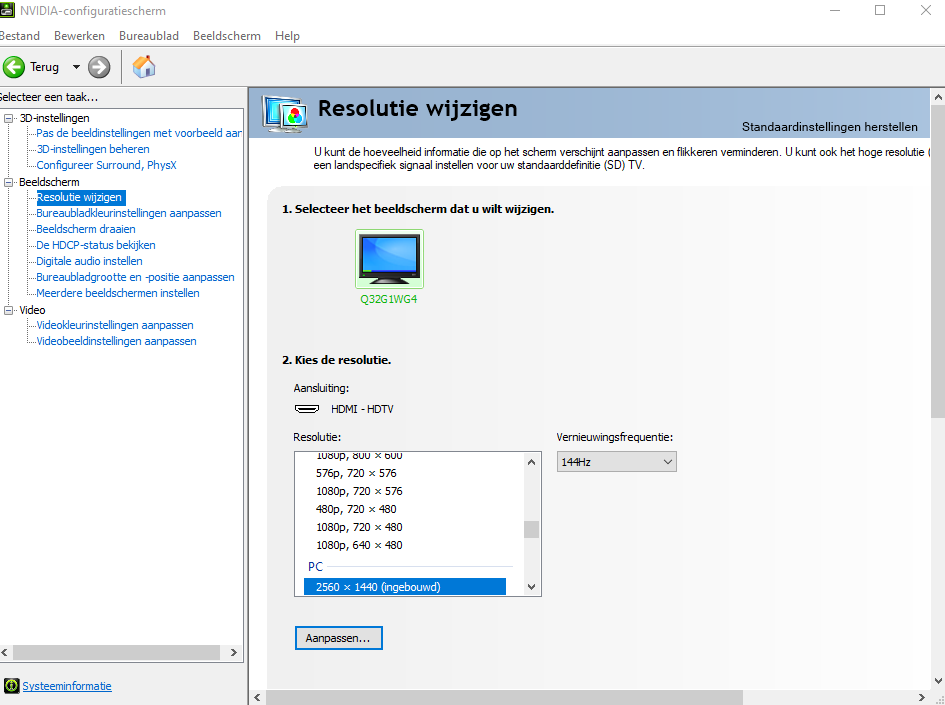Click main panel scroll down arrow
This screenshot has width=945, height=705.
pos(938,681)
